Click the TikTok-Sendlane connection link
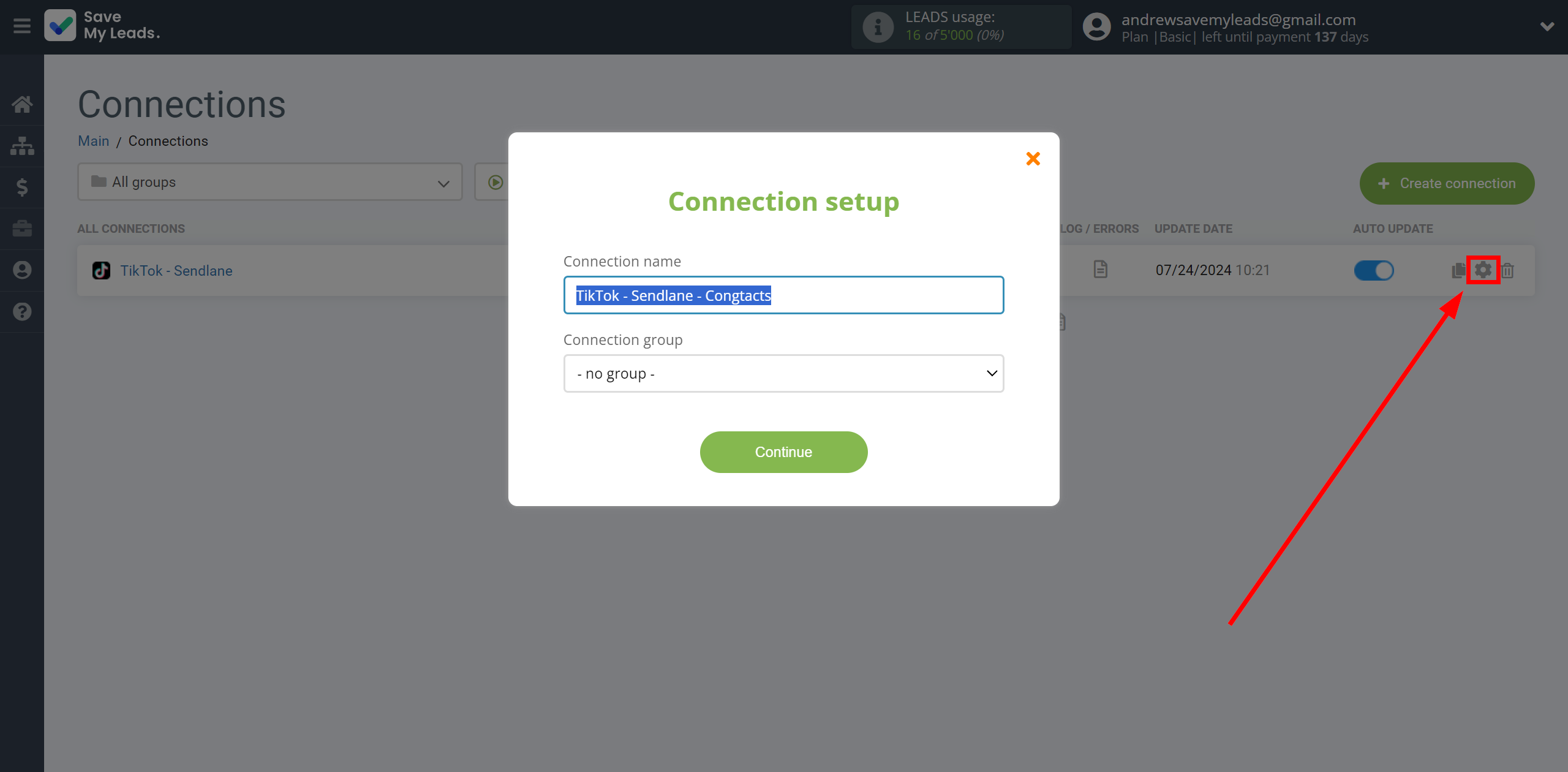The width and height of the screenshot is (1568, 772). tap(177, 270)
